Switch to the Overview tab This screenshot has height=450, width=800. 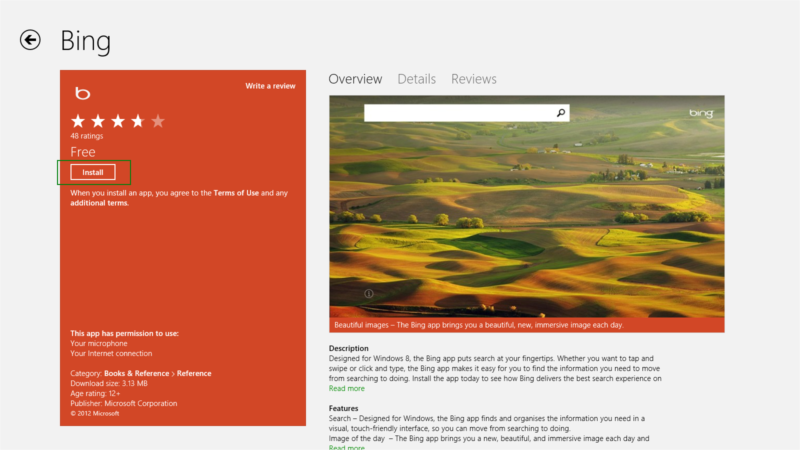point(355,79)
